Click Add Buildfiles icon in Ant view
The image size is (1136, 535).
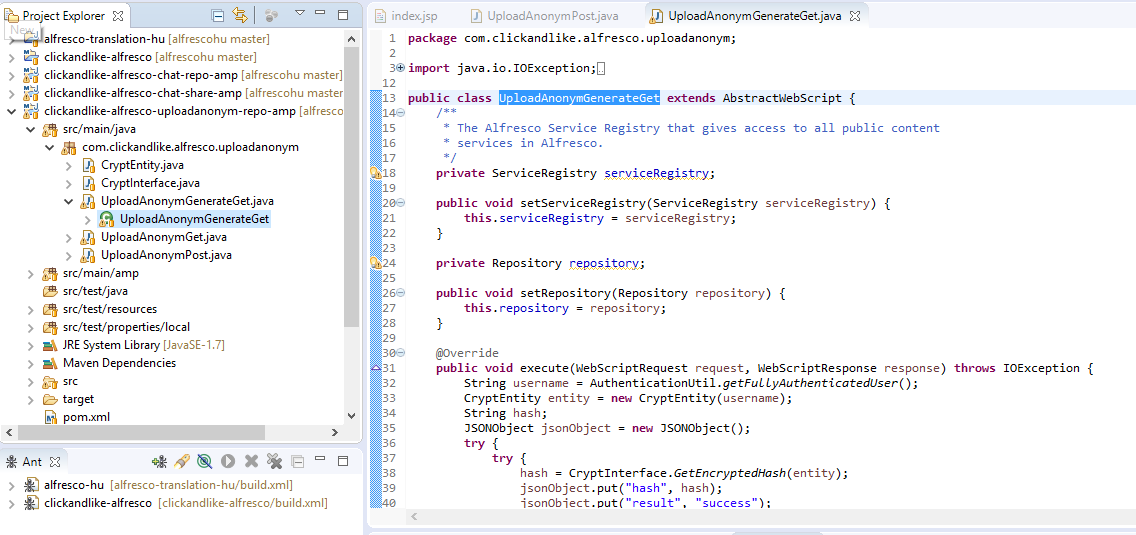pos(159,461)
